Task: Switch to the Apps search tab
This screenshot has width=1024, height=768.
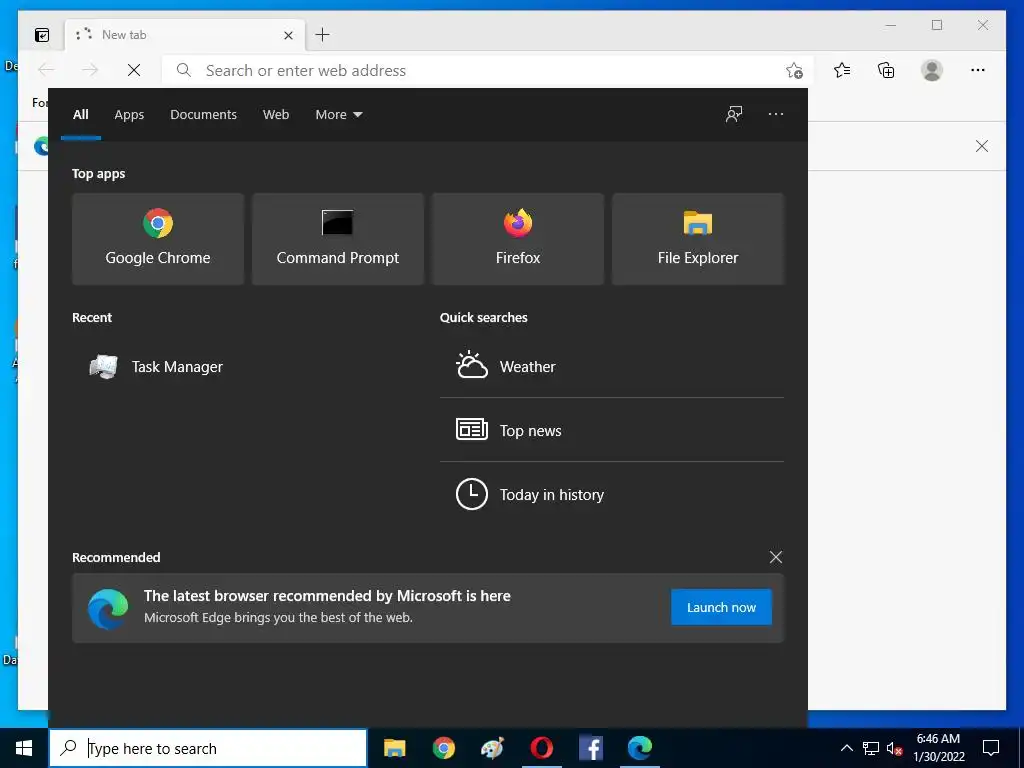Action: [x=129, y=114]
